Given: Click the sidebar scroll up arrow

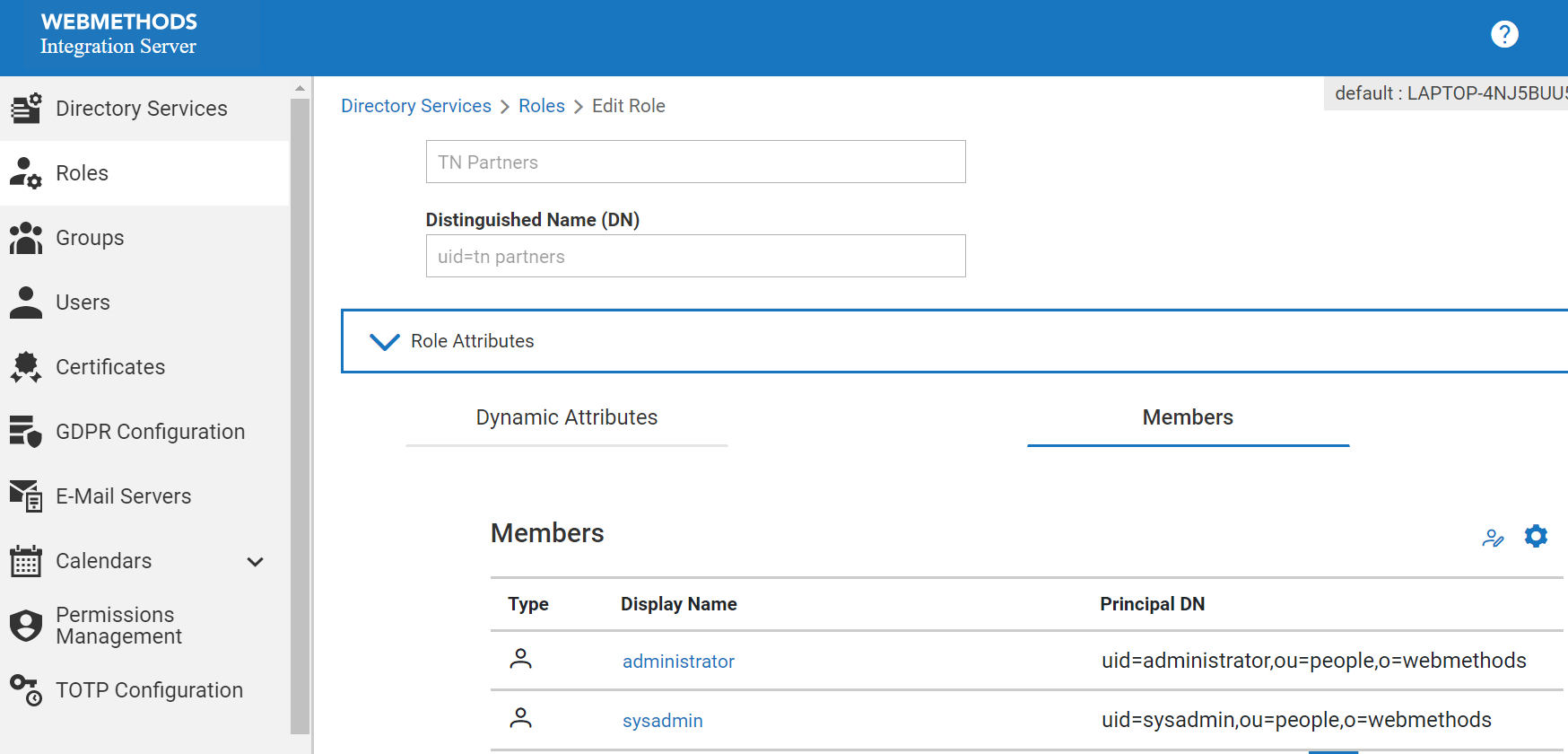Looking at the screenshot, I should click(300, 88).
